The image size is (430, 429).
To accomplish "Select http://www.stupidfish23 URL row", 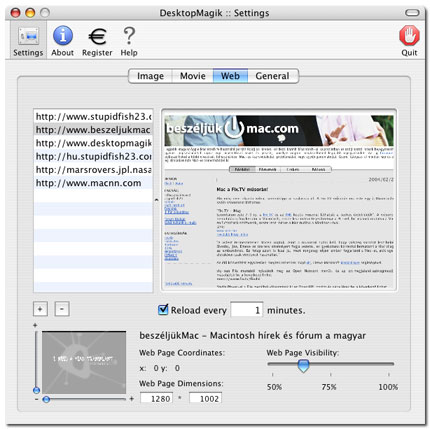I will [93, 116].
